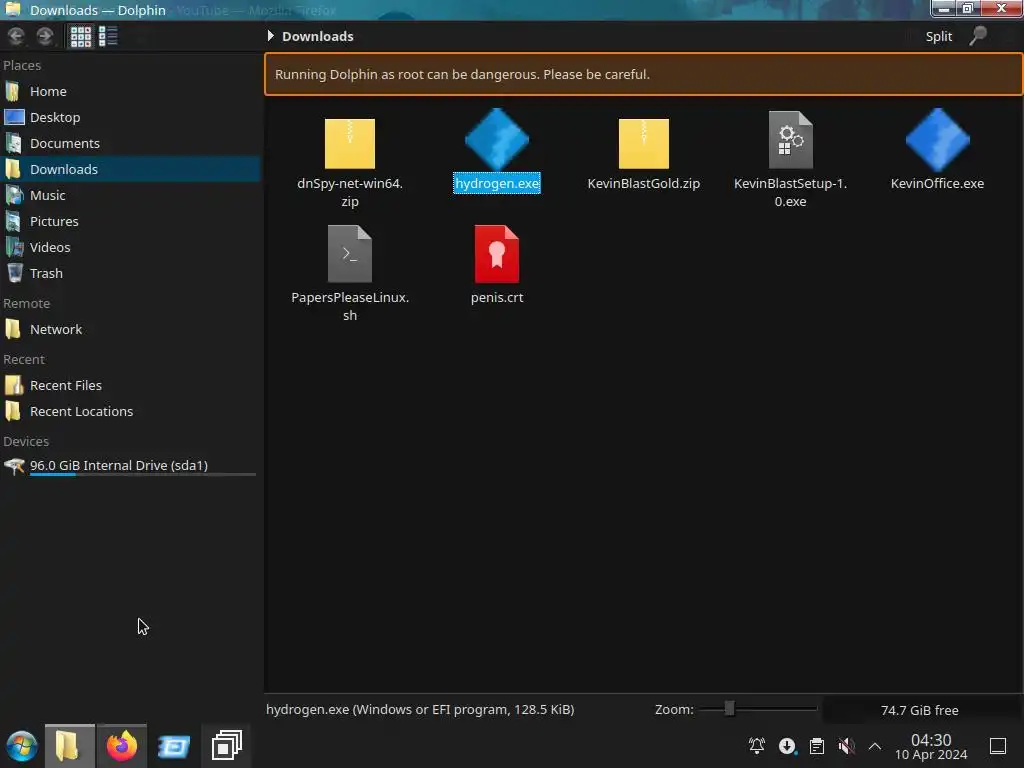This screenshot has width=1024, height=768.
Task: Open Home in Places
Action: click(x=131, y=91)
